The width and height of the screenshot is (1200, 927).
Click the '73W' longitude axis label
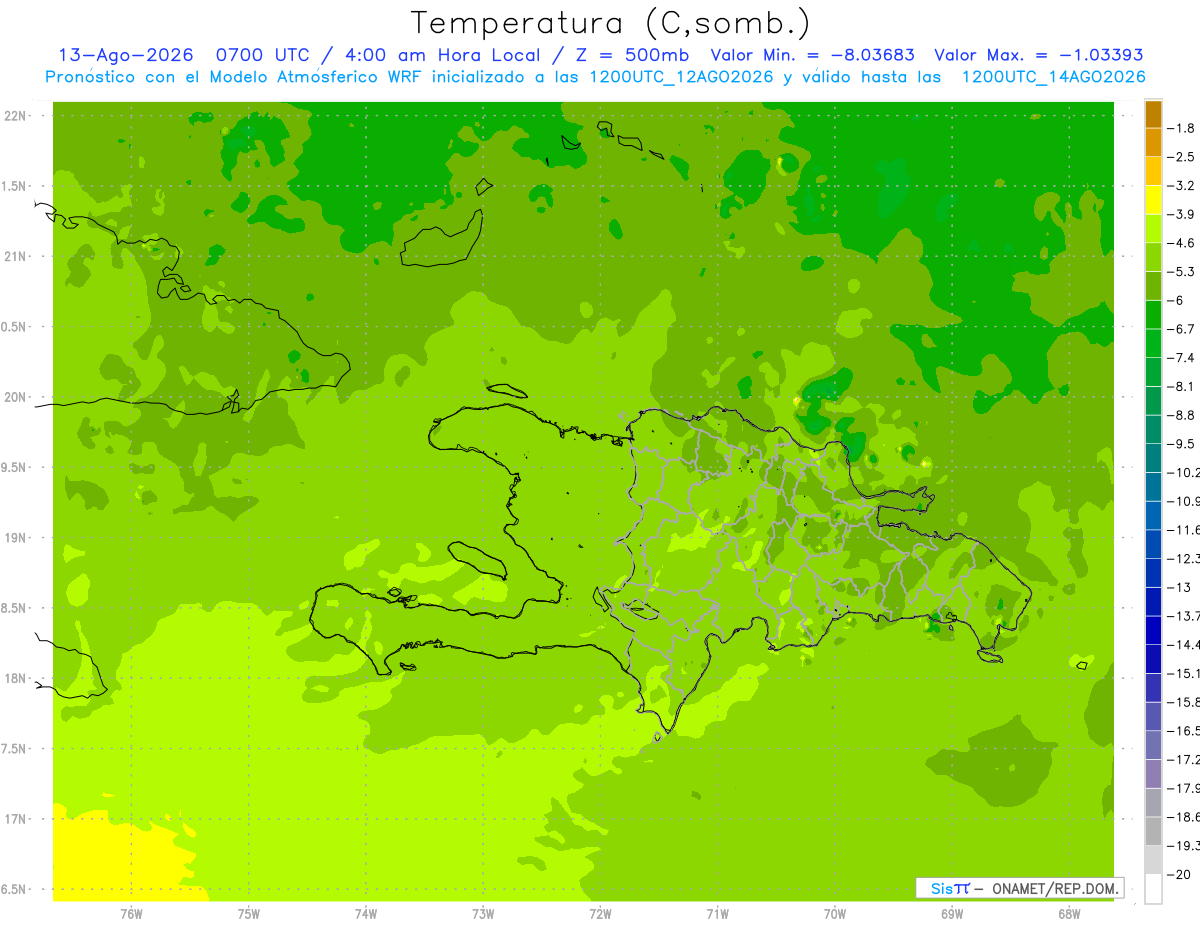coord(483,914)
